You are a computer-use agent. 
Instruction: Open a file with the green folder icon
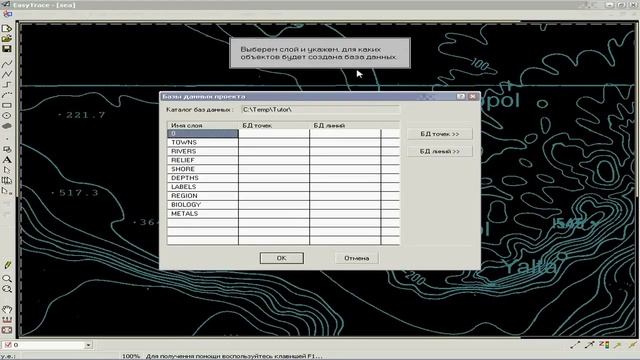click(7, 39)
